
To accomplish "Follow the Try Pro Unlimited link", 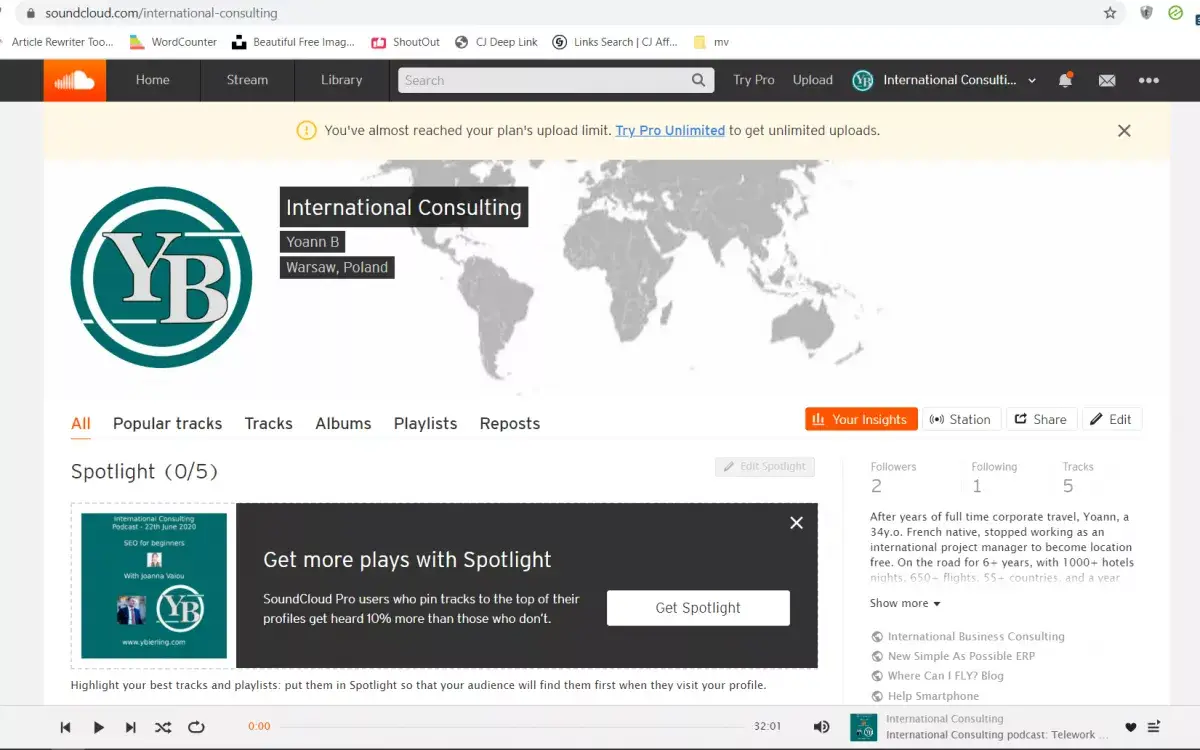I will pos(670,130).
